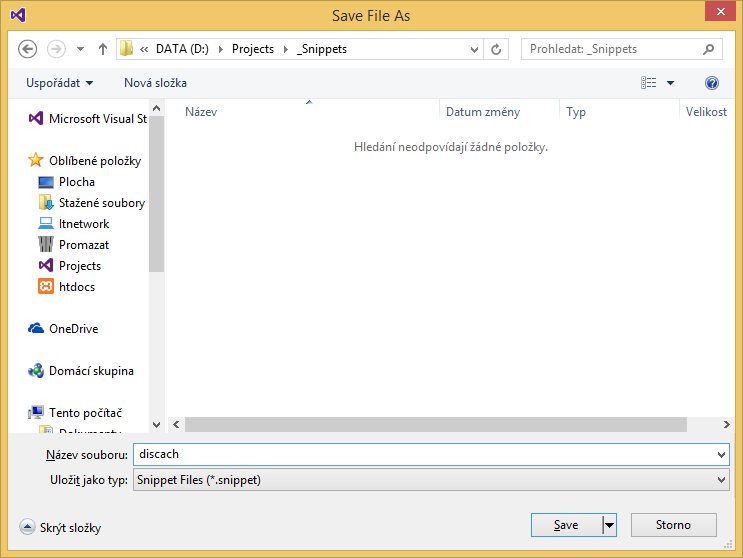Click the folder icon in address bar
The width and height of the screenshot is (743, 558).
click(x=126, y=49)
